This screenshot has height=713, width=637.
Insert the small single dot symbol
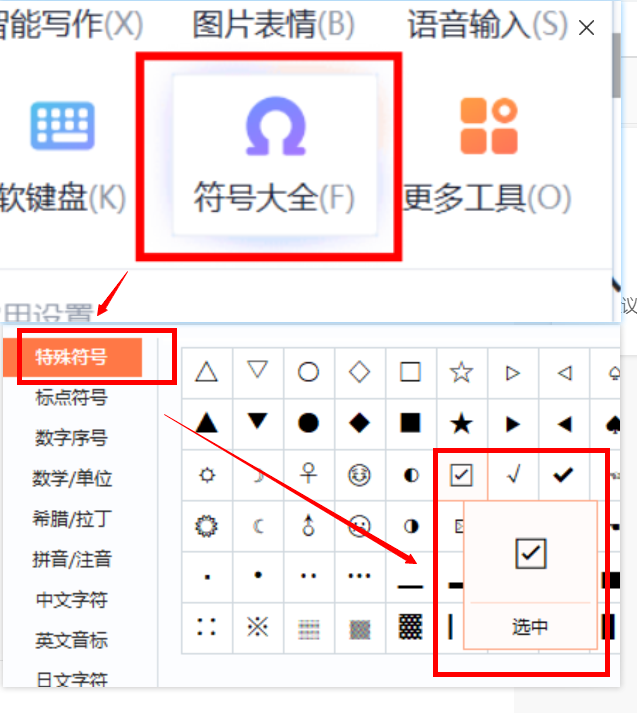(207, 577)
